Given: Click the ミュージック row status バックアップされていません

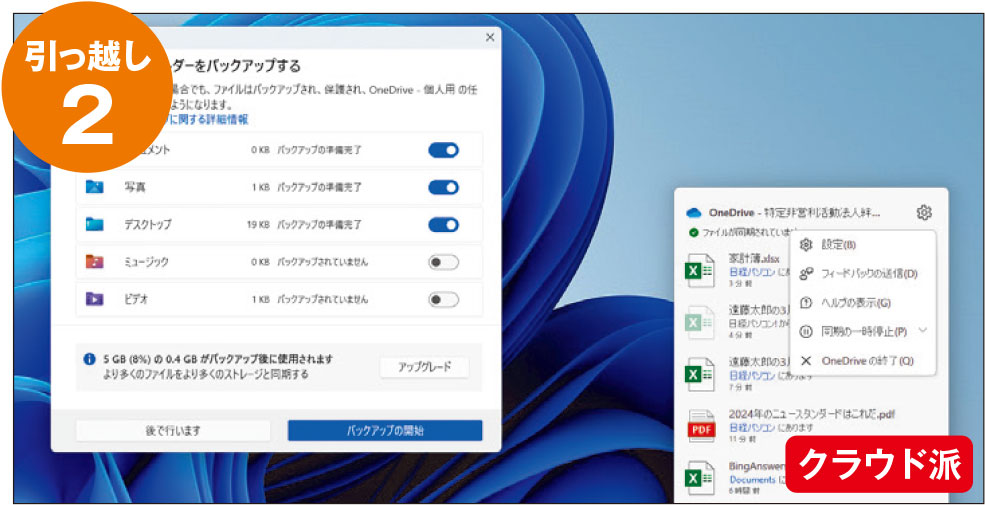Looking at the screenshot, I should pyautogui.click(x=323, y=263).
